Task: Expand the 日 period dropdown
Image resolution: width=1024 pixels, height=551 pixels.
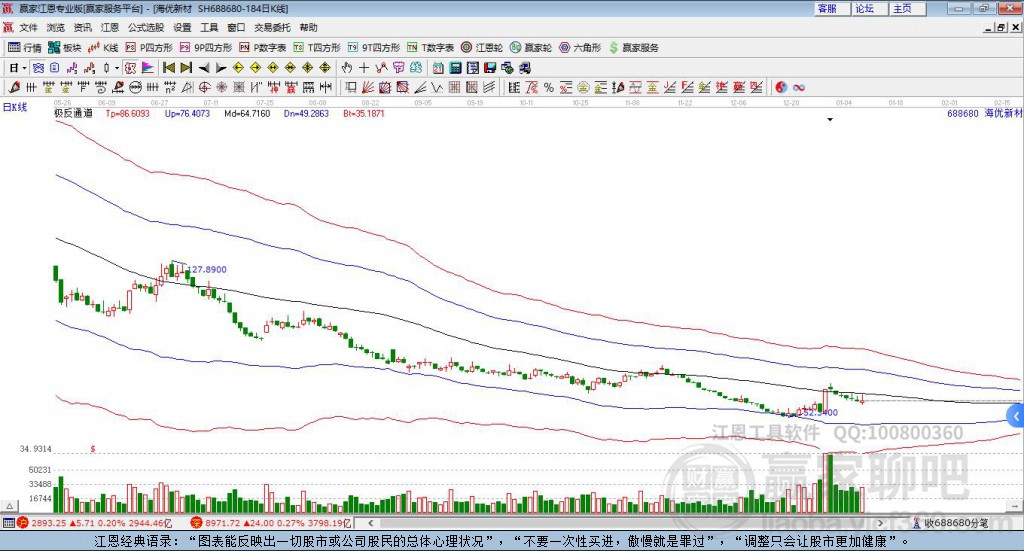Action: coord(24,68)
